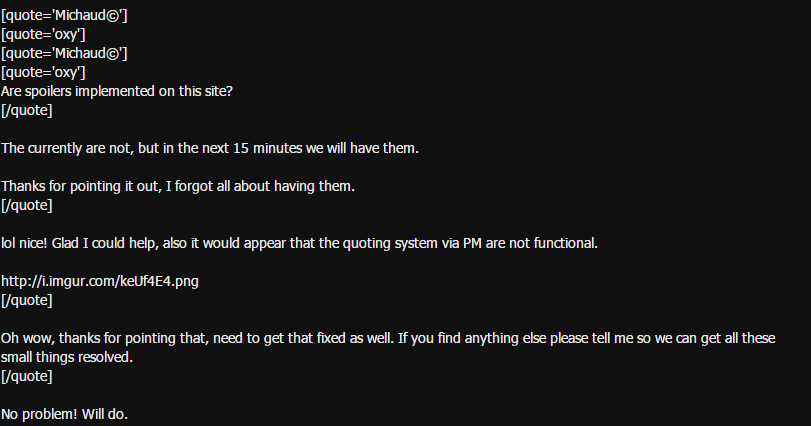Click the first quote='oxy' tag line
811x426 pixels.
pos(43,35)
